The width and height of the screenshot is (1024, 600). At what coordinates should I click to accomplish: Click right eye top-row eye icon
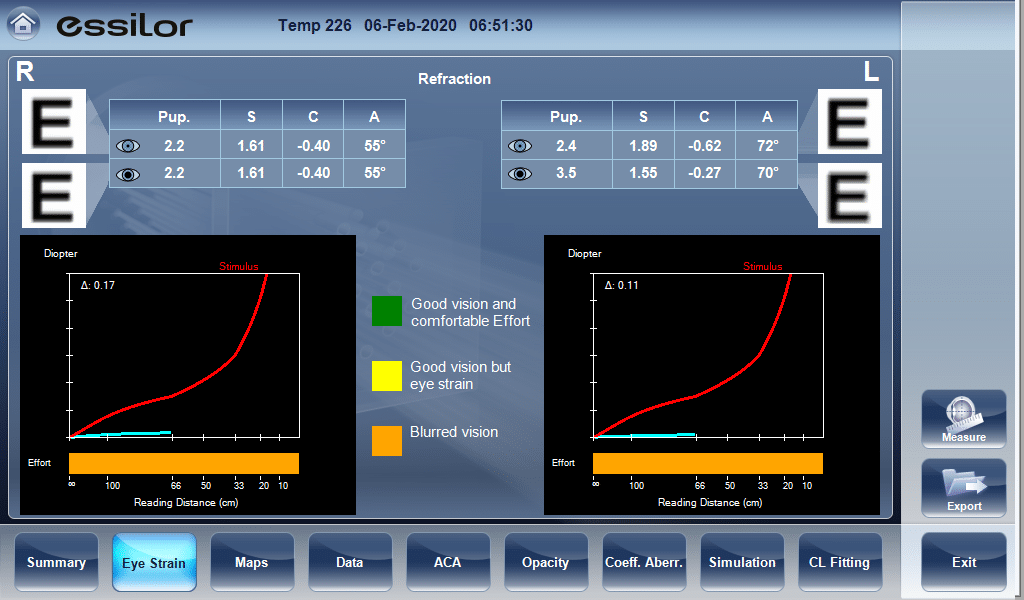pos(128,146)
